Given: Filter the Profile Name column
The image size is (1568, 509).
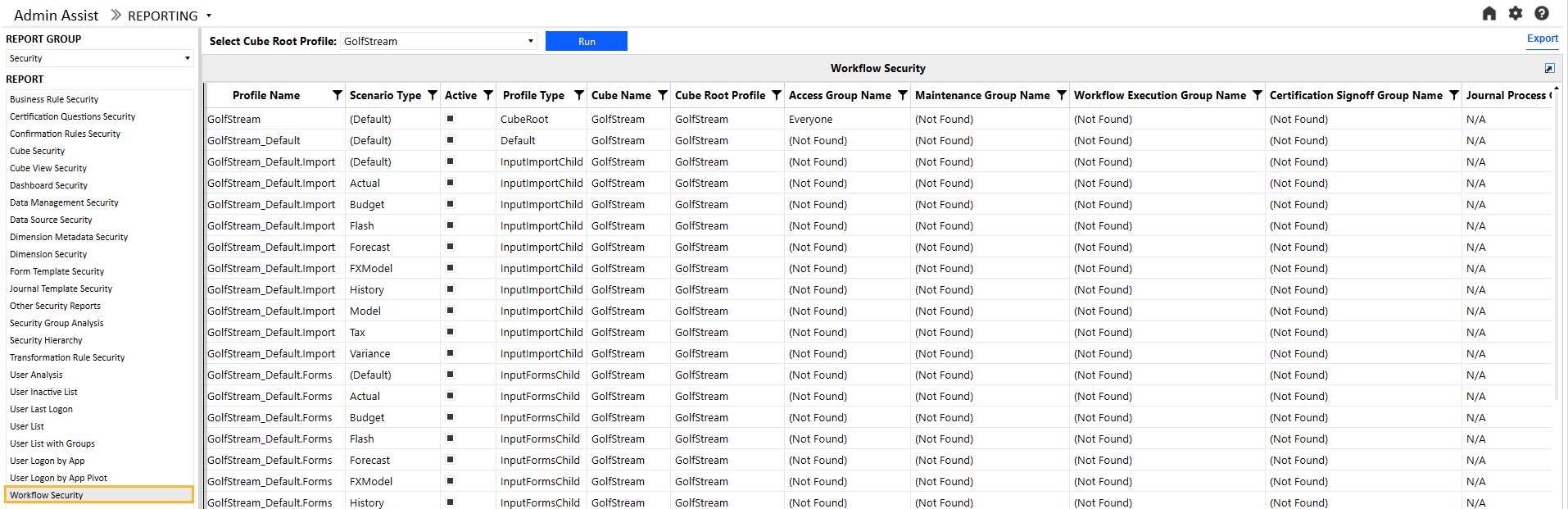Looking at the screenshot, I should point(337,96).
